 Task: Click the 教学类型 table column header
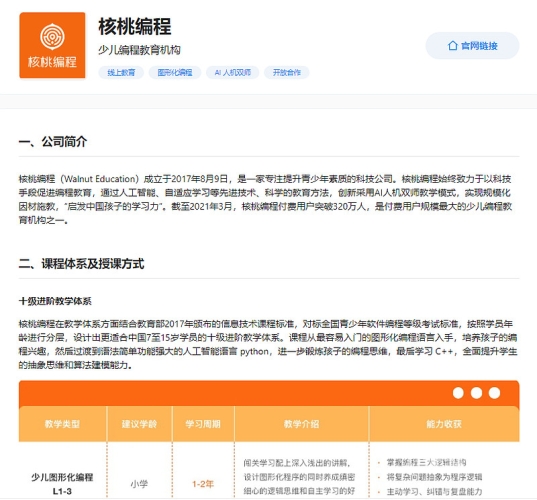point(62,424)
